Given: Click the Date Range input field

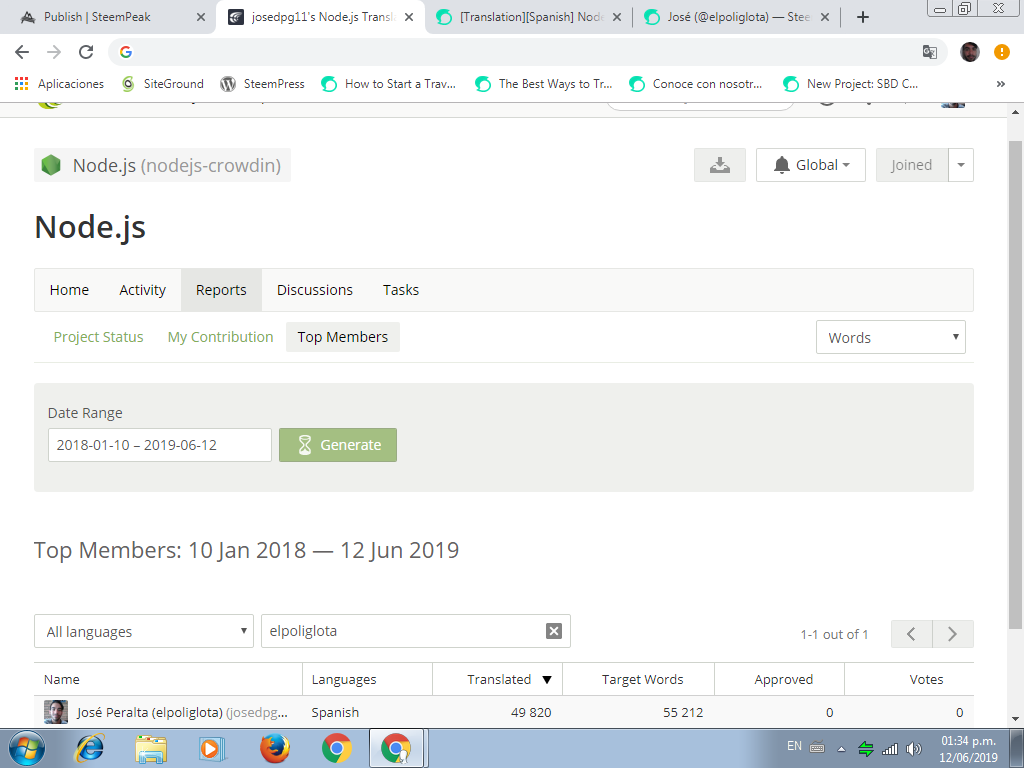Looking at the screenshot, I should [x=160, y=445].
